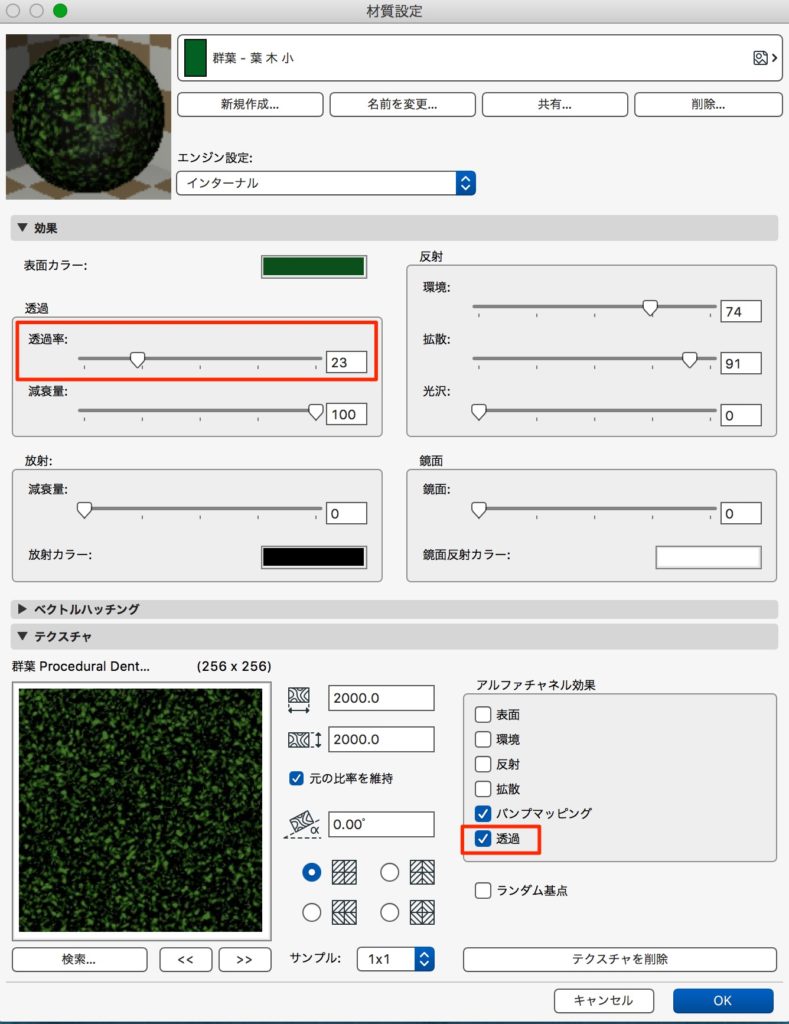Click the 鏡面 value field showing 0

point(741,513)
